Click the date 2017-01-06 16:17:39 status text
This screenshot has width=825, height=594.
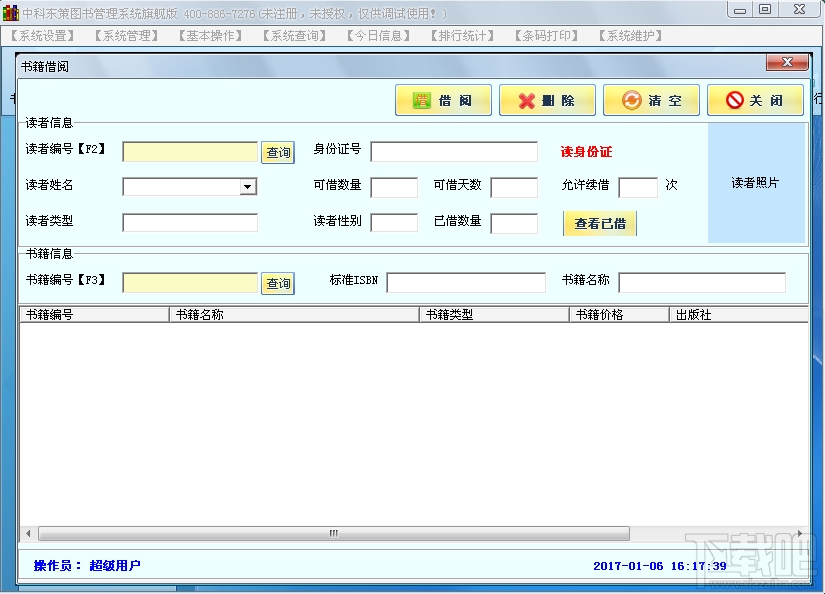(660, 566)
